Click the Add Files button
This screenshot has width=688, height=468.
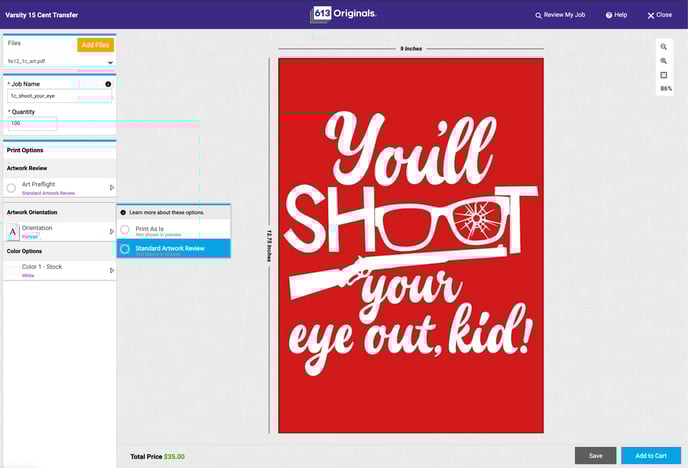[x=95, y=45]
